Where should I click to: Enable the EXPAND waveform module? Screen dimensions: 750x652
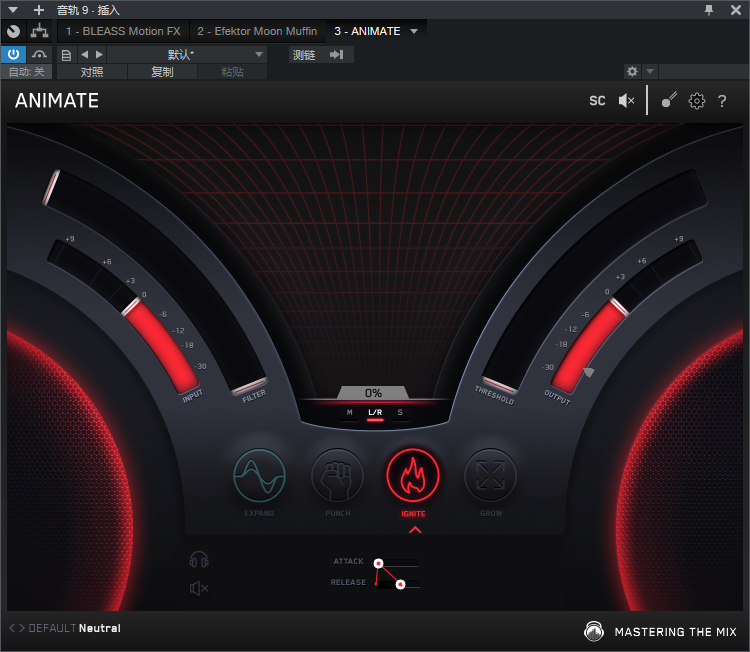point(259,475)
